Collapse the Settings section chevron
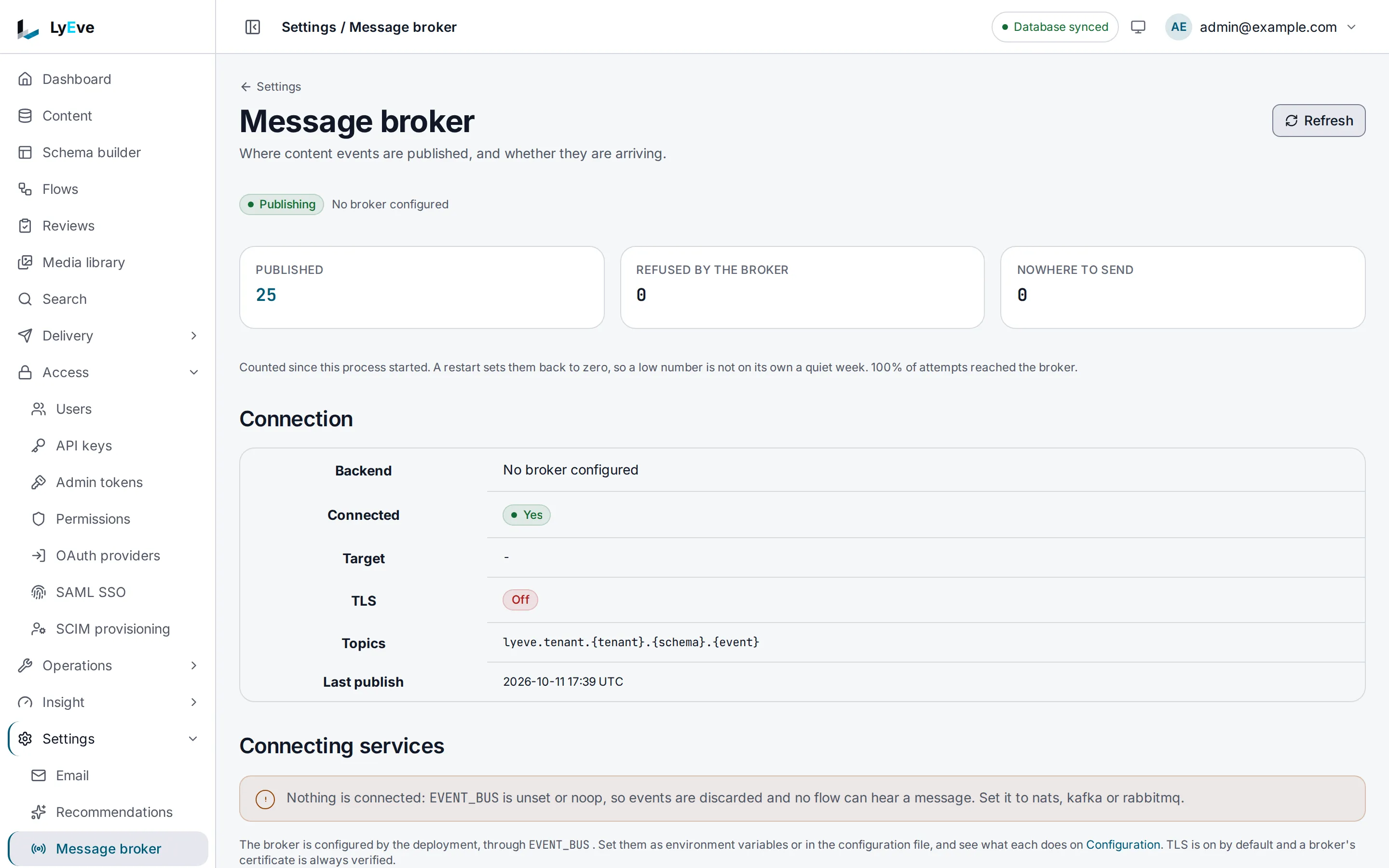The height and width of the screenshot is (868, 1389). coord(193,739)
